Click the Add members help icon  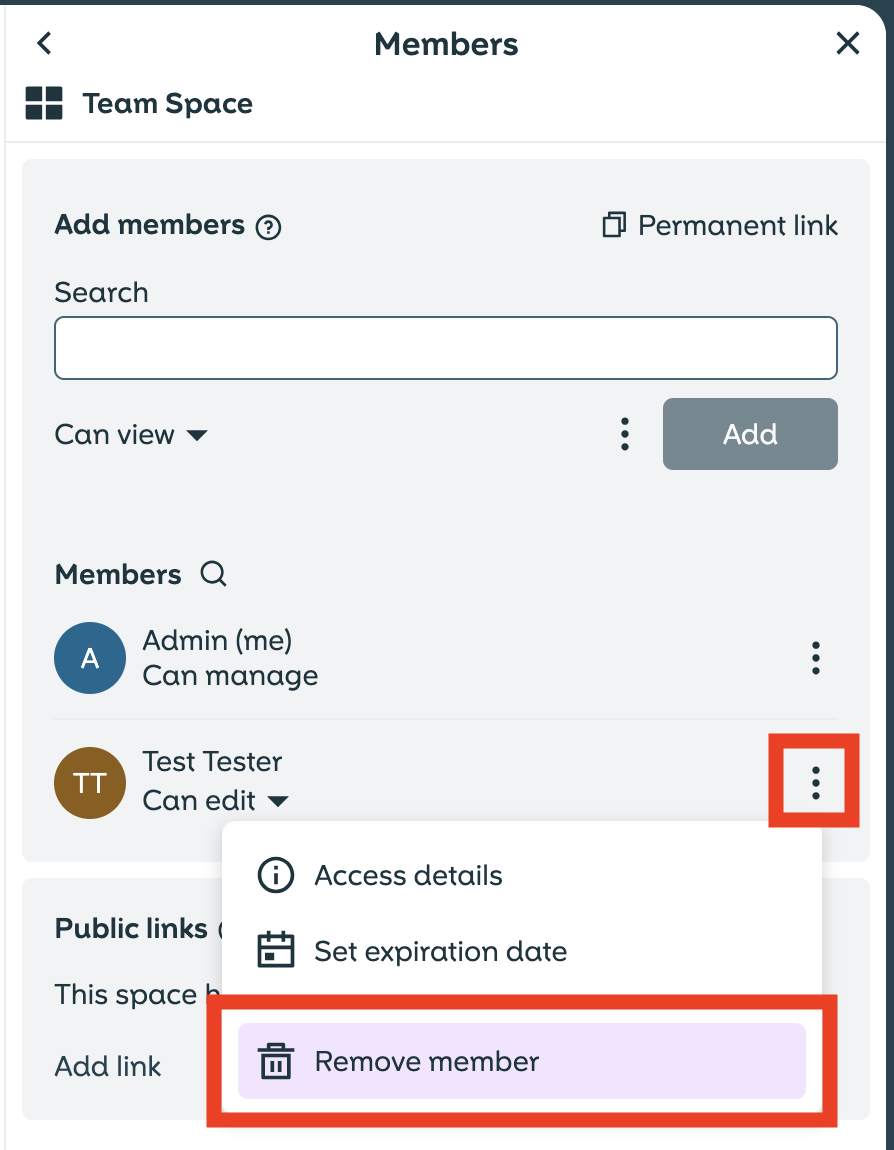268,227
